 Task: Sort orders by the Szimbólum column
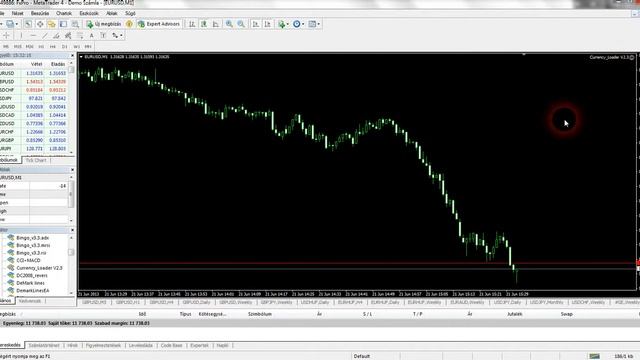260,314
